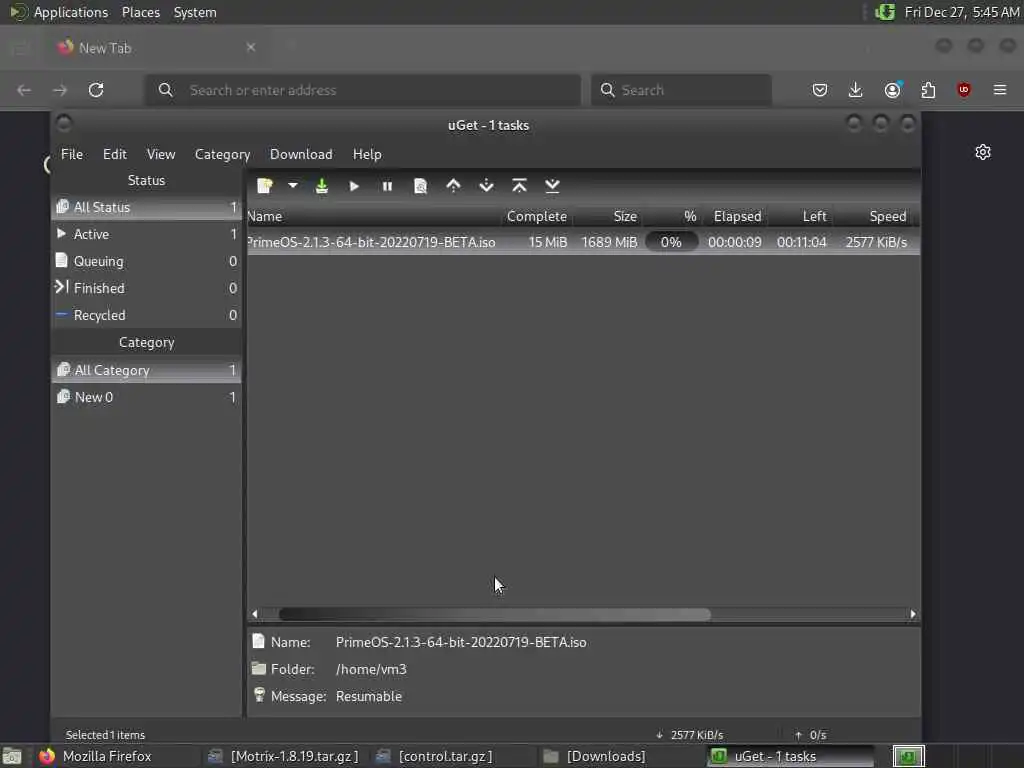Move download to top icon

click(x=519, y=186)
